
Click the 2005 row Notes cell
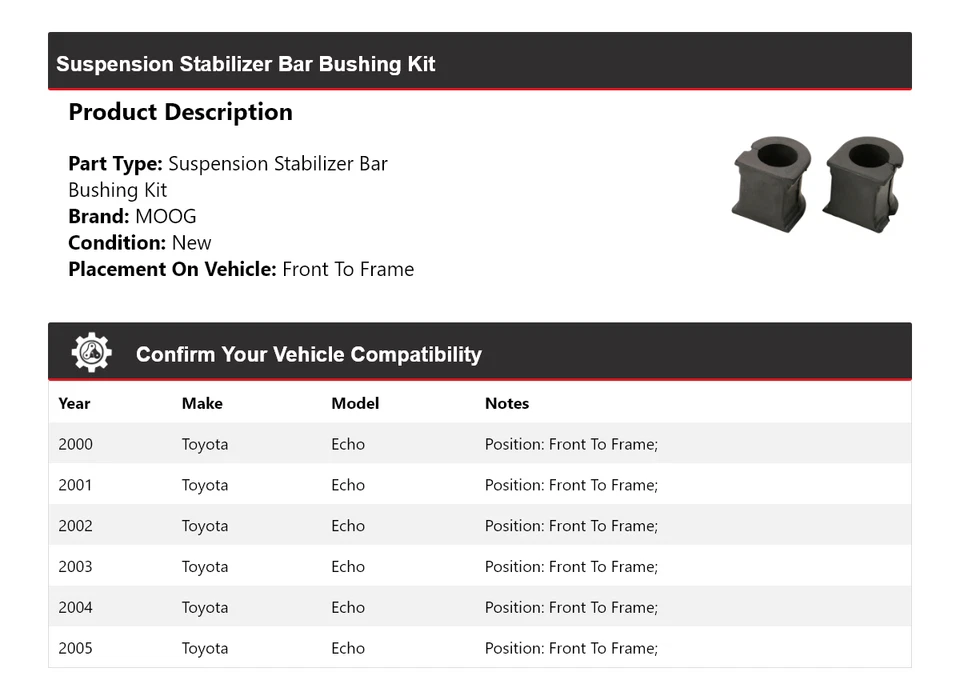point(571,648)
